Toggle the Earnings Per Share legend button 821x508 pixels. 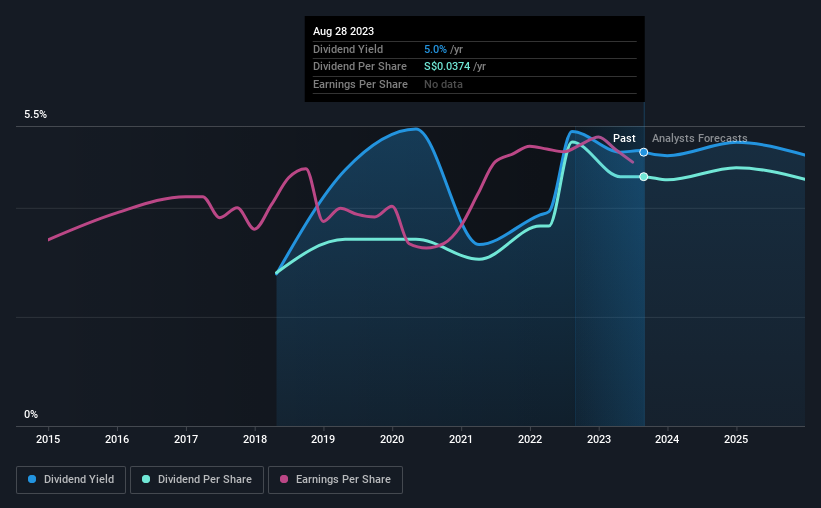pyautogui.click(x=335, y=480)
